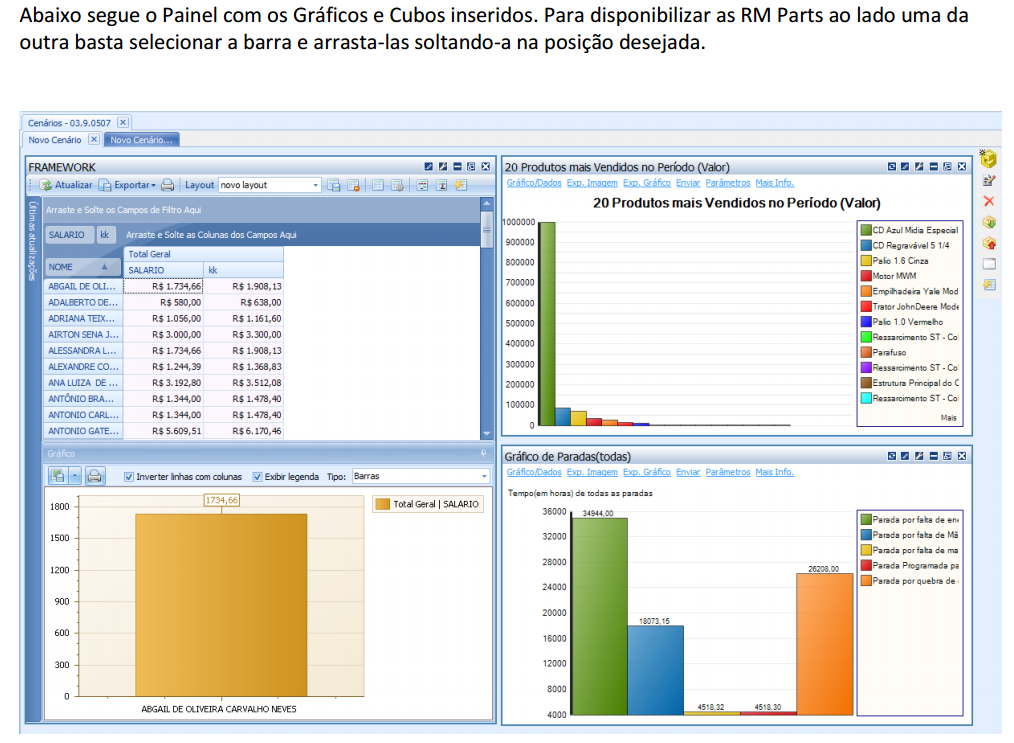
Task: Click the new cube icon in right sidebar
Action: click(x=987, y=158)
